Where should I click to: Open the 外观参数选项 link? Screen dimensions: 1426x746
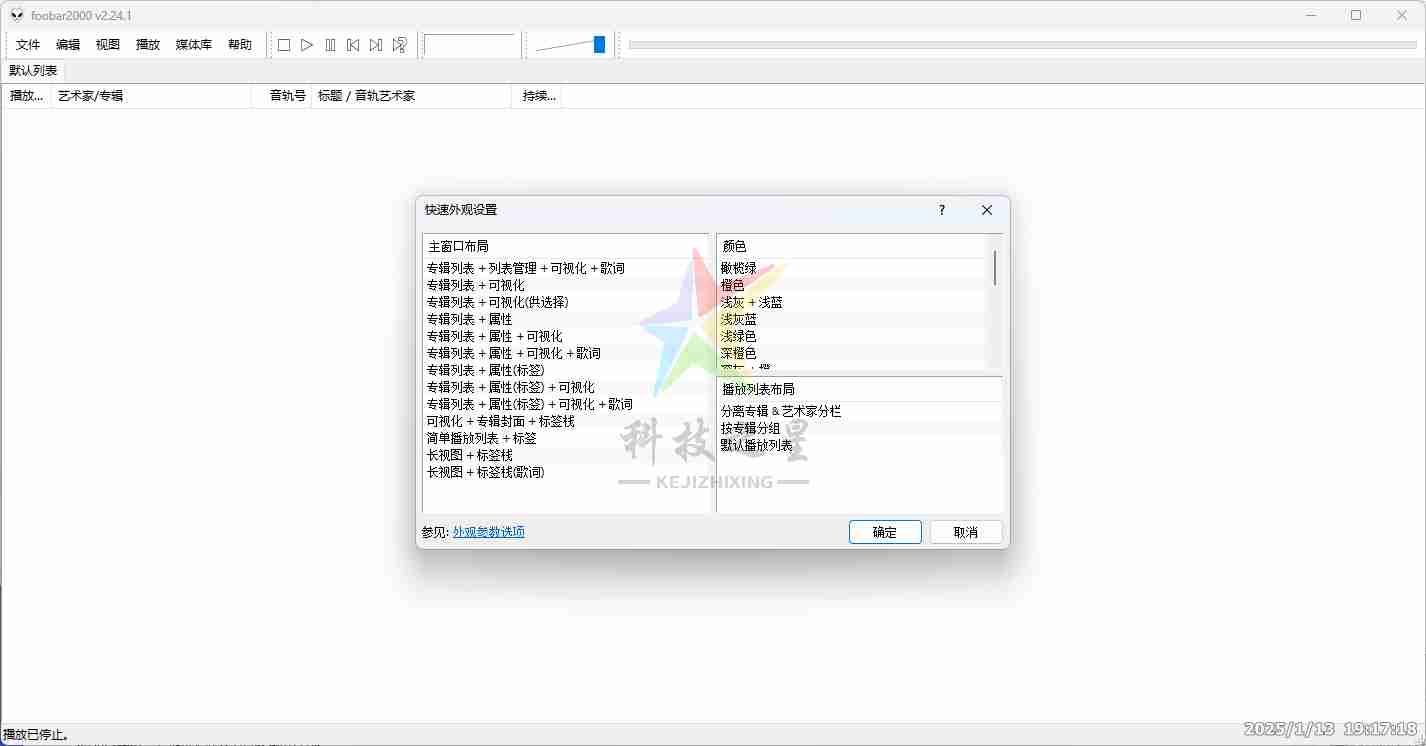click(488, 532)
